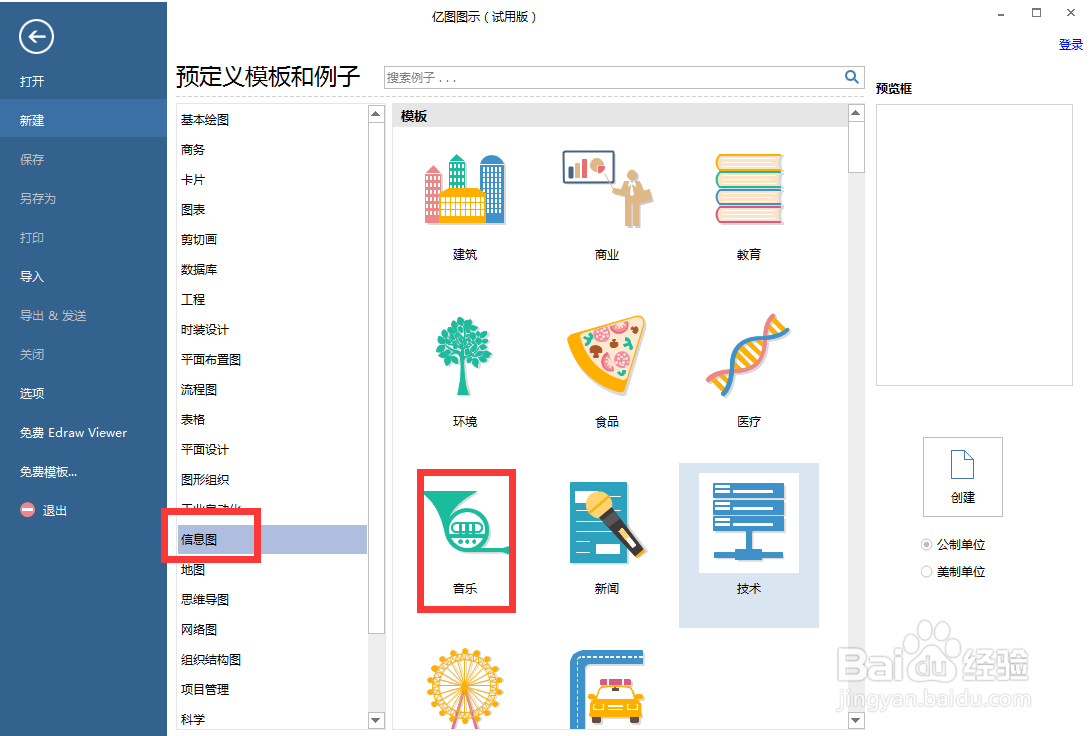This screenshot has height=736, width=1091.
Task: Select the Ferris wheel template icon
Action: coord(465,689)
